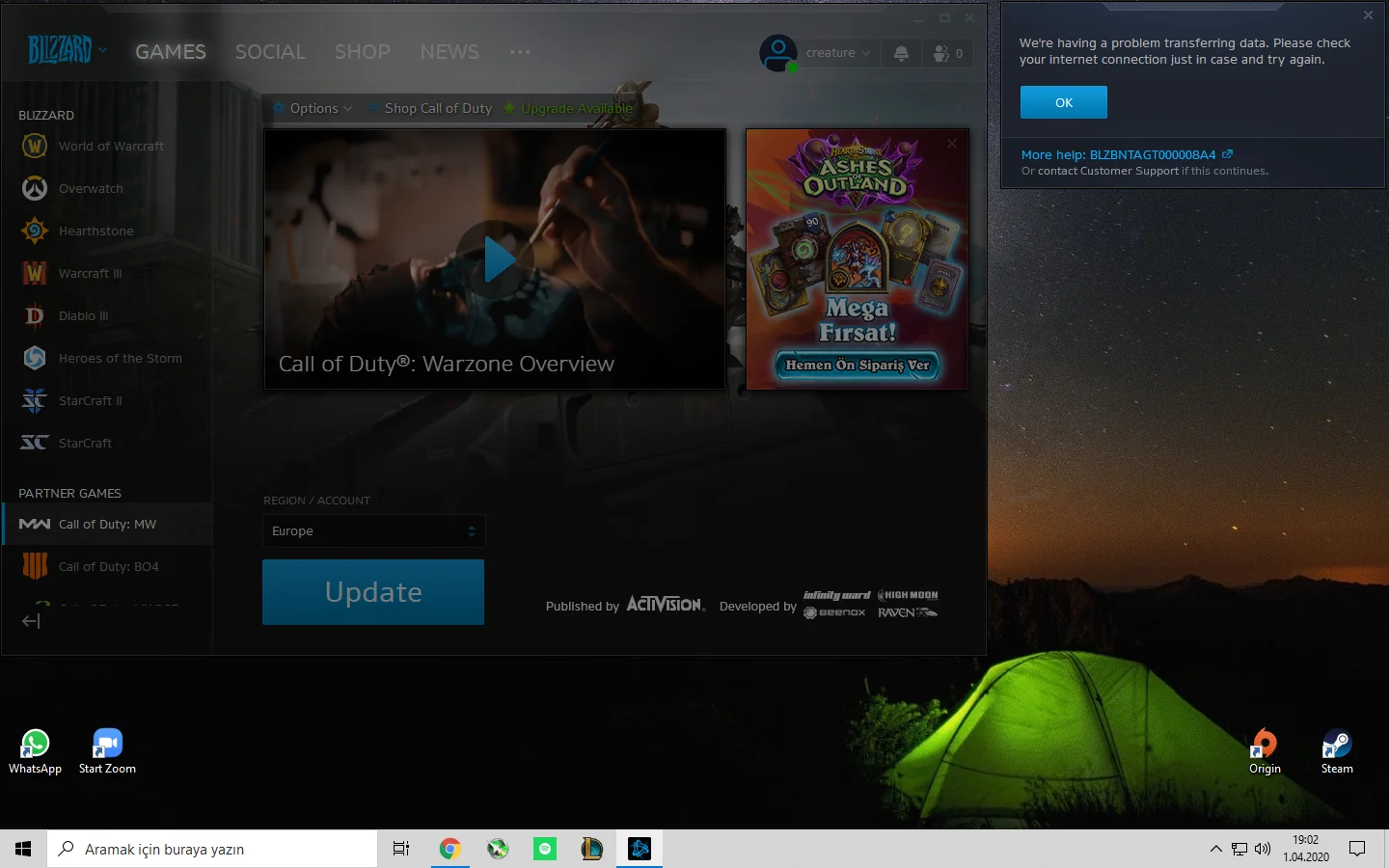Open the Windows Start menu
This screenshot has width=1389, height=868.
pyautogui.click(x=23, y=849)
